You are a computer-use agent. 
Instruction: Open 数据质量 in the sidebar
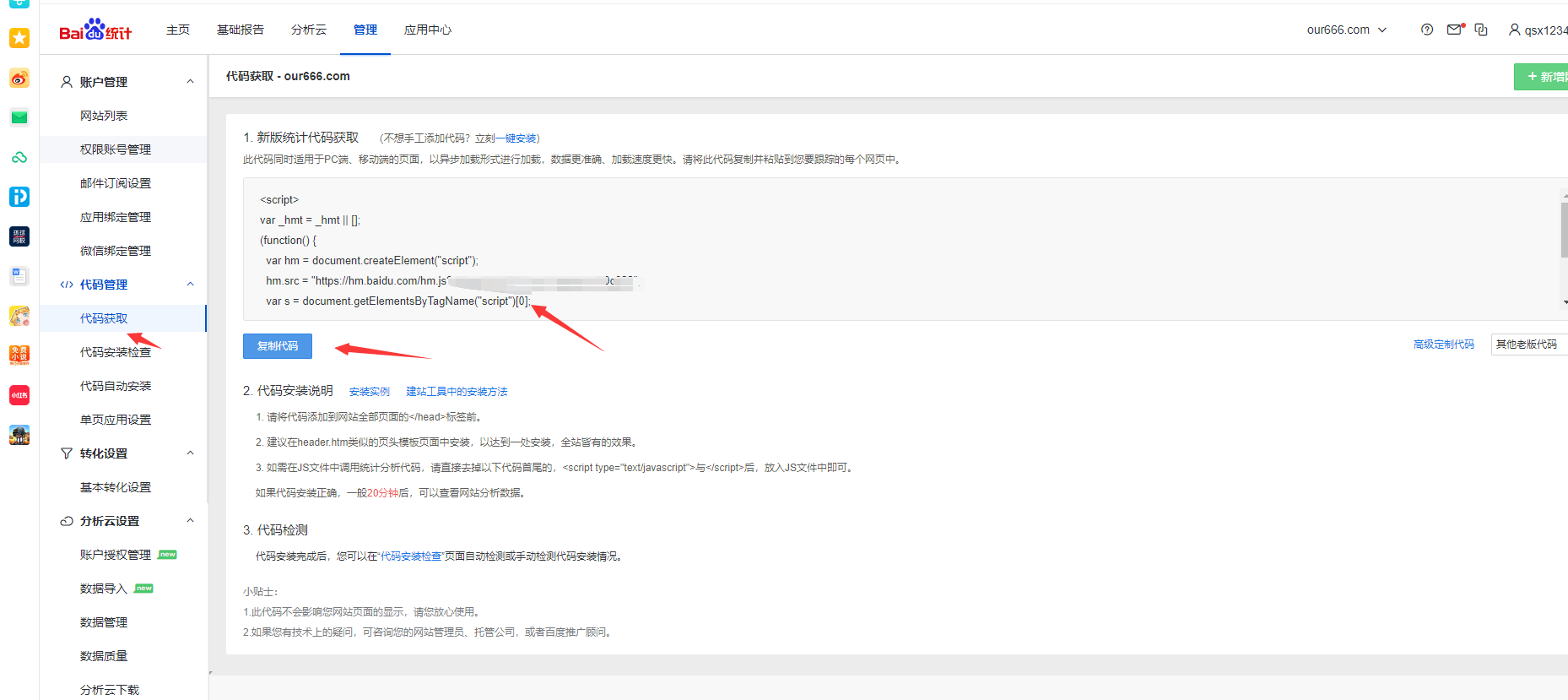[x=104, y=656]
